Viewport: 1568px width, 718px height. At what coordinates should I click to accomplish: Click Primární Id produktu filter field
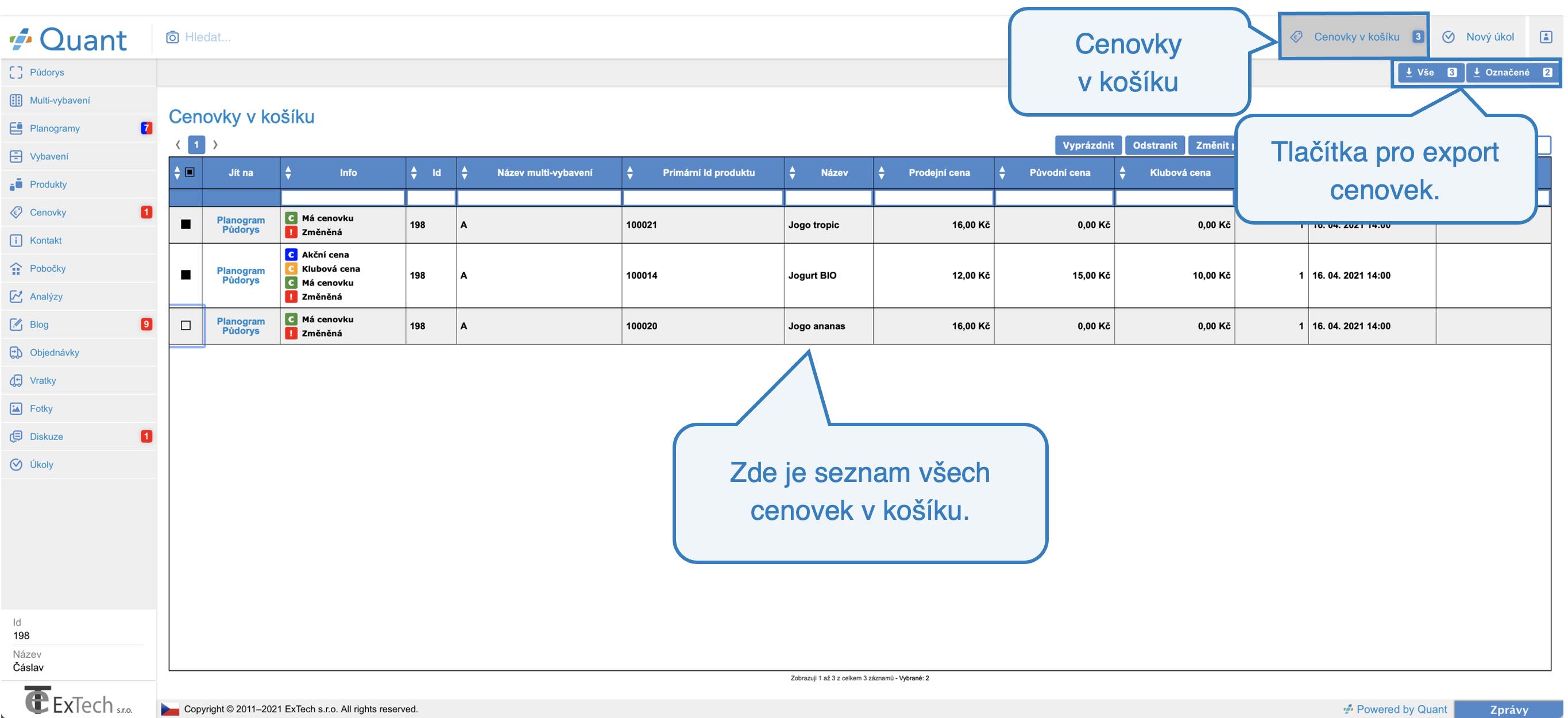(x=703, y=198)
